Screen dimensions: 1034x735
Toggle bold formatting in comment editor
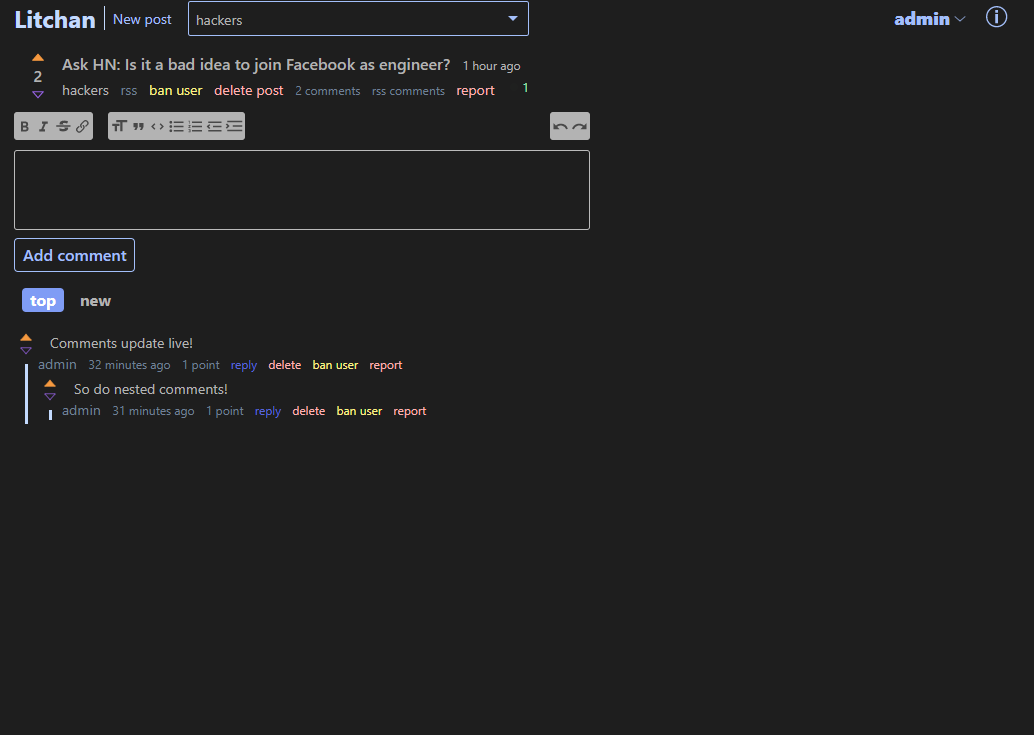24,127
